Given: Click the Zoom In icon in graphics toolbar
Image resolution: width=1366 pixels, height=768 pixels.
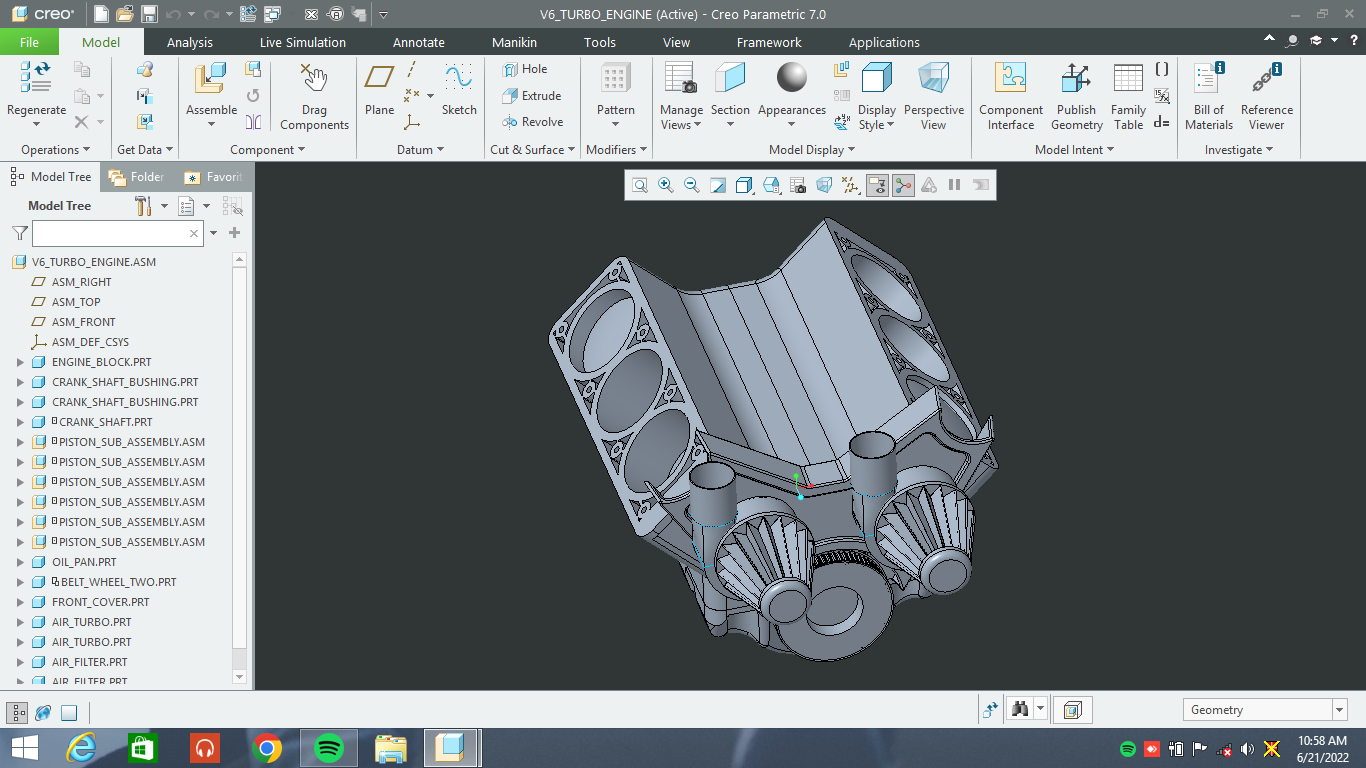Looking at the screenshot, I should click(x=665, y=185).
